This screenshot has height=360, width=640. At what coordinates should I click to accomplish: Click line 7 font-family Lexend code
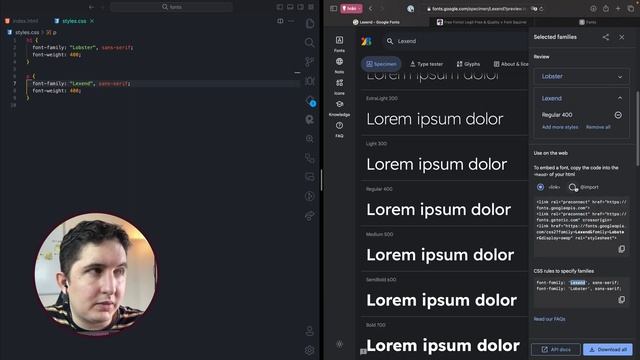coord(81,83)
